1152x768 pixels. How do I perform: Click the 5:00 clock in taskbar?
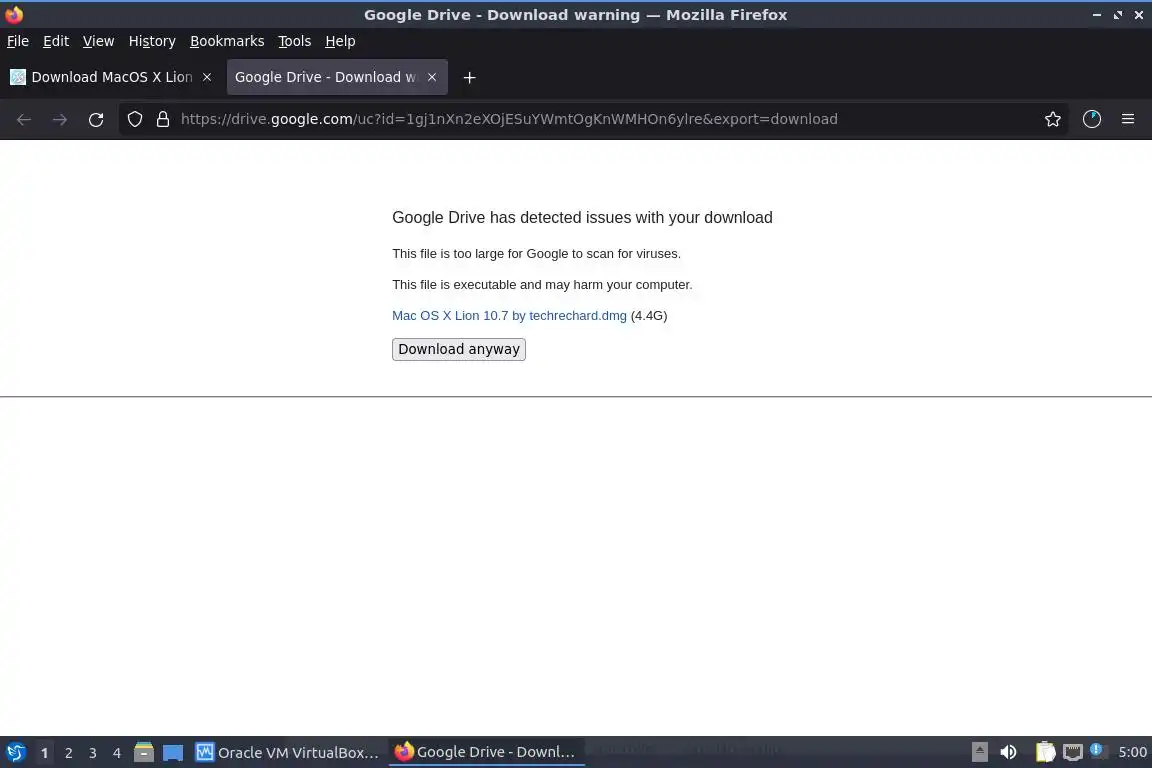coord(1132,752)
